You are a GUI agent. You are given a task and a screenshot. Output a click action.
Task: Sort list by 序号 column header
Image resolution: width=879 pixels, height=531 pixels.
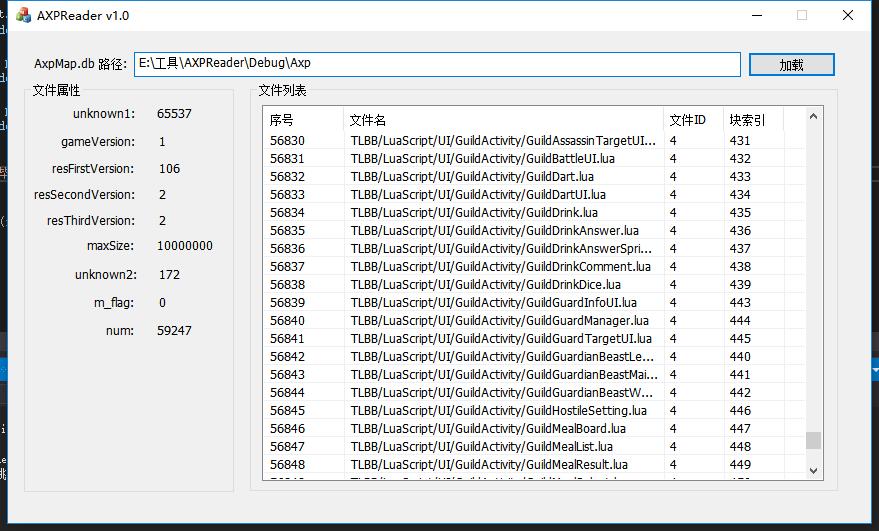[304, 120]
